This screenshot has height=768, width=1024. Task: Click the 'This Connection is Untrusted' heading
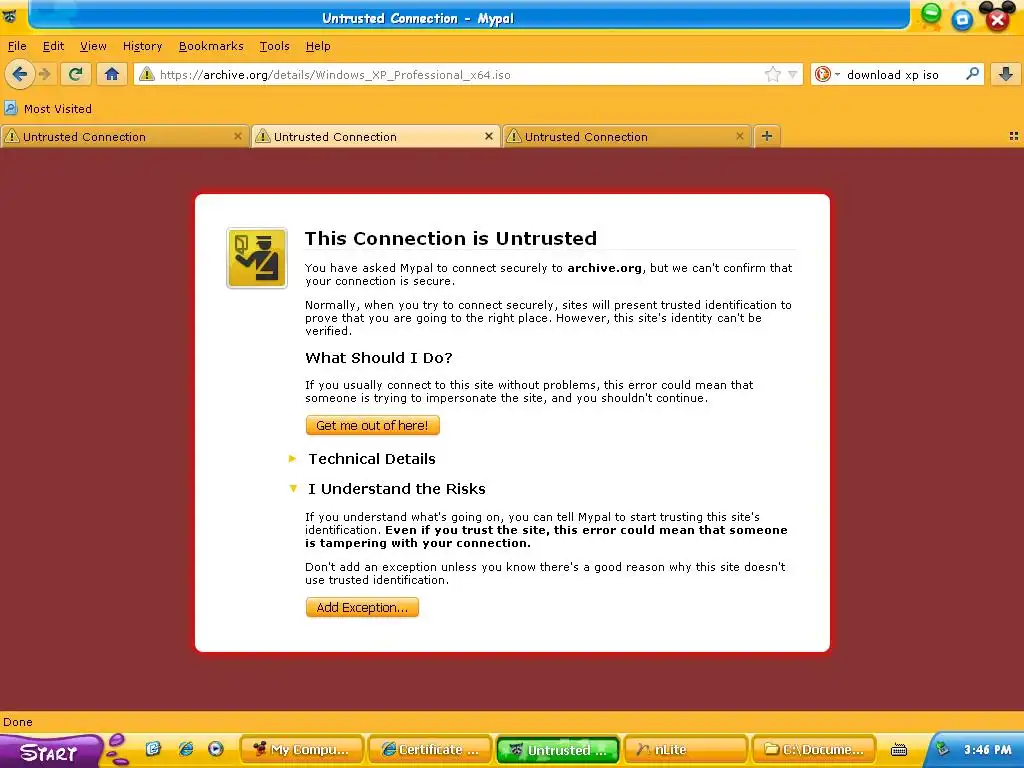pyautogui.click(x=451, y=238)
